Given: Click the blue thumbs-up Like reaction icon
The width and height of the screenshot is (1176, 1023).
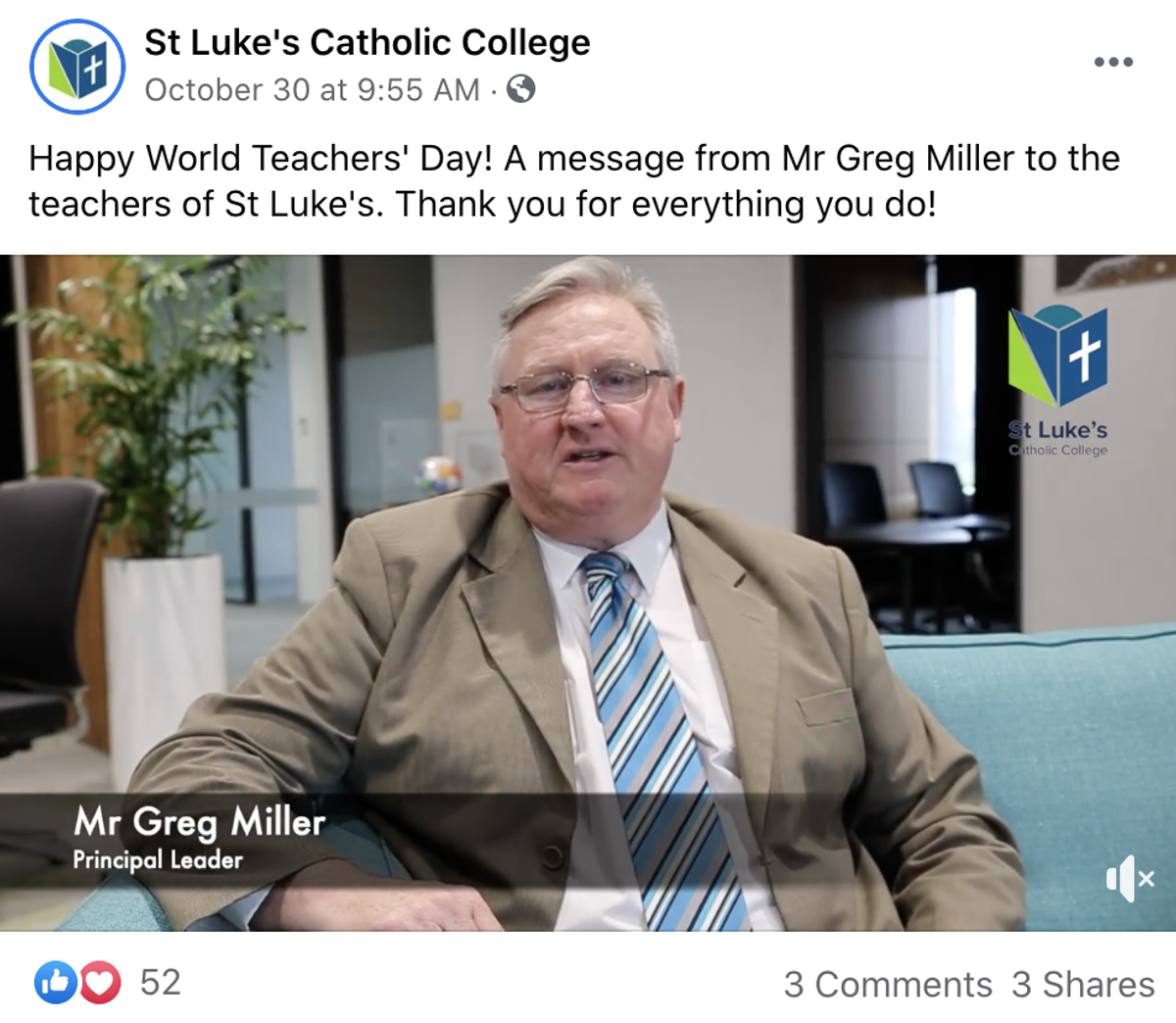Looking at the screenshot, I should click(56, 982).
